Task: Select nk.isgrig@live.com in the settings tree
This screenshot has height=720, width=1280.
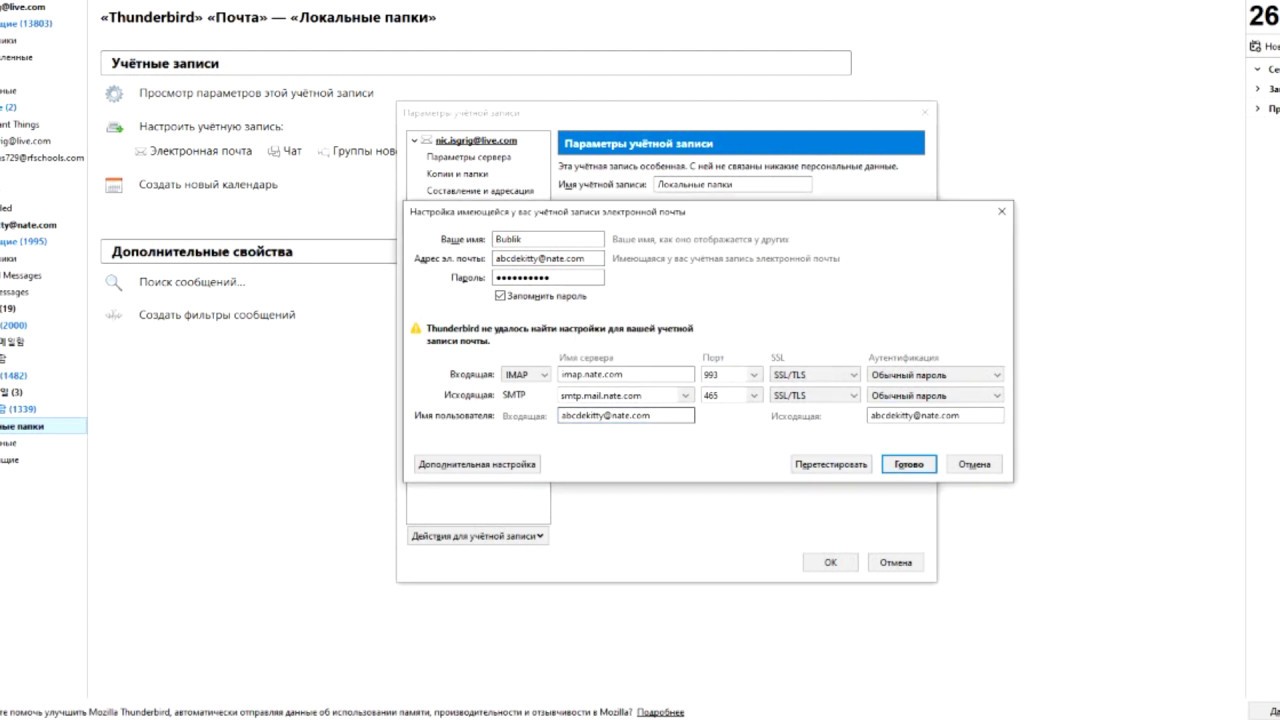Action: click(x=476, y=141)
